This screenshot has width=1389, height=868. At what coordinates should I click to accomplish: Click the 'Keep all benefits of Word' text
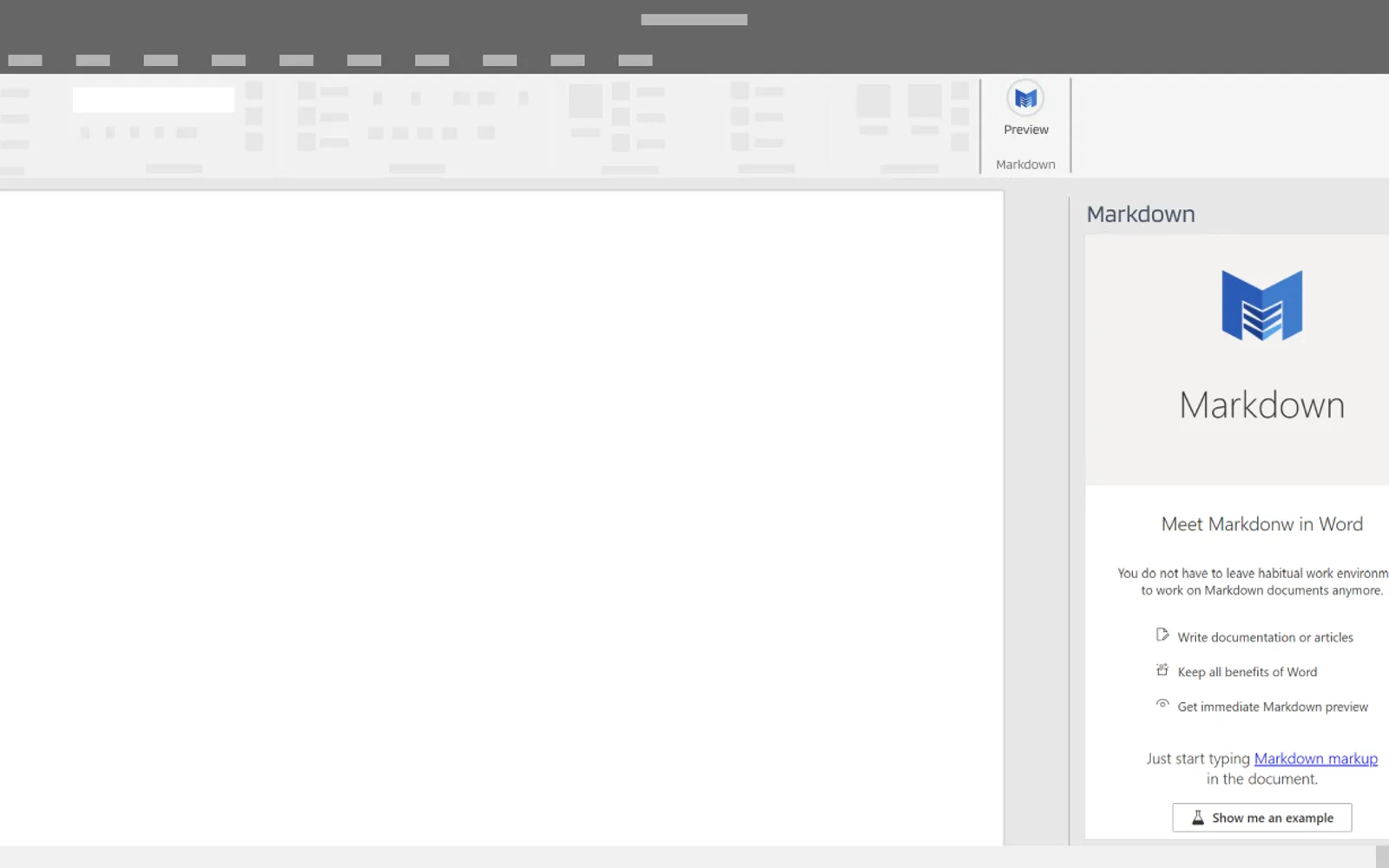point(1247,672)
